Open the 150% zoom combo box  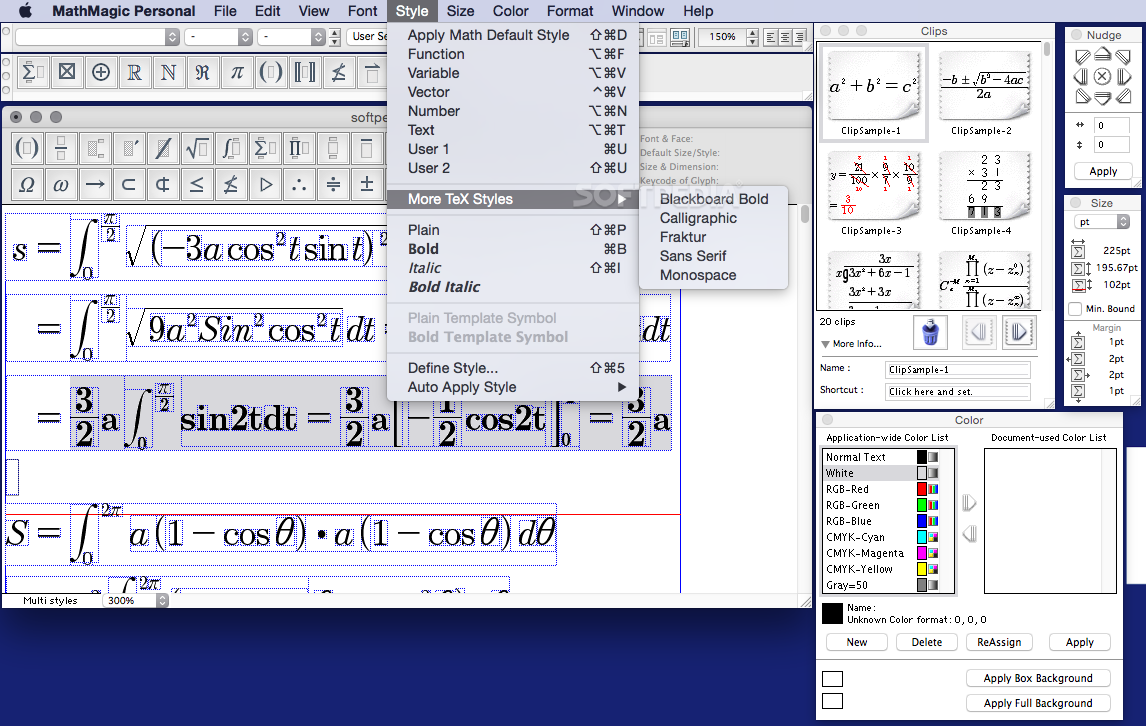(729, 37)
